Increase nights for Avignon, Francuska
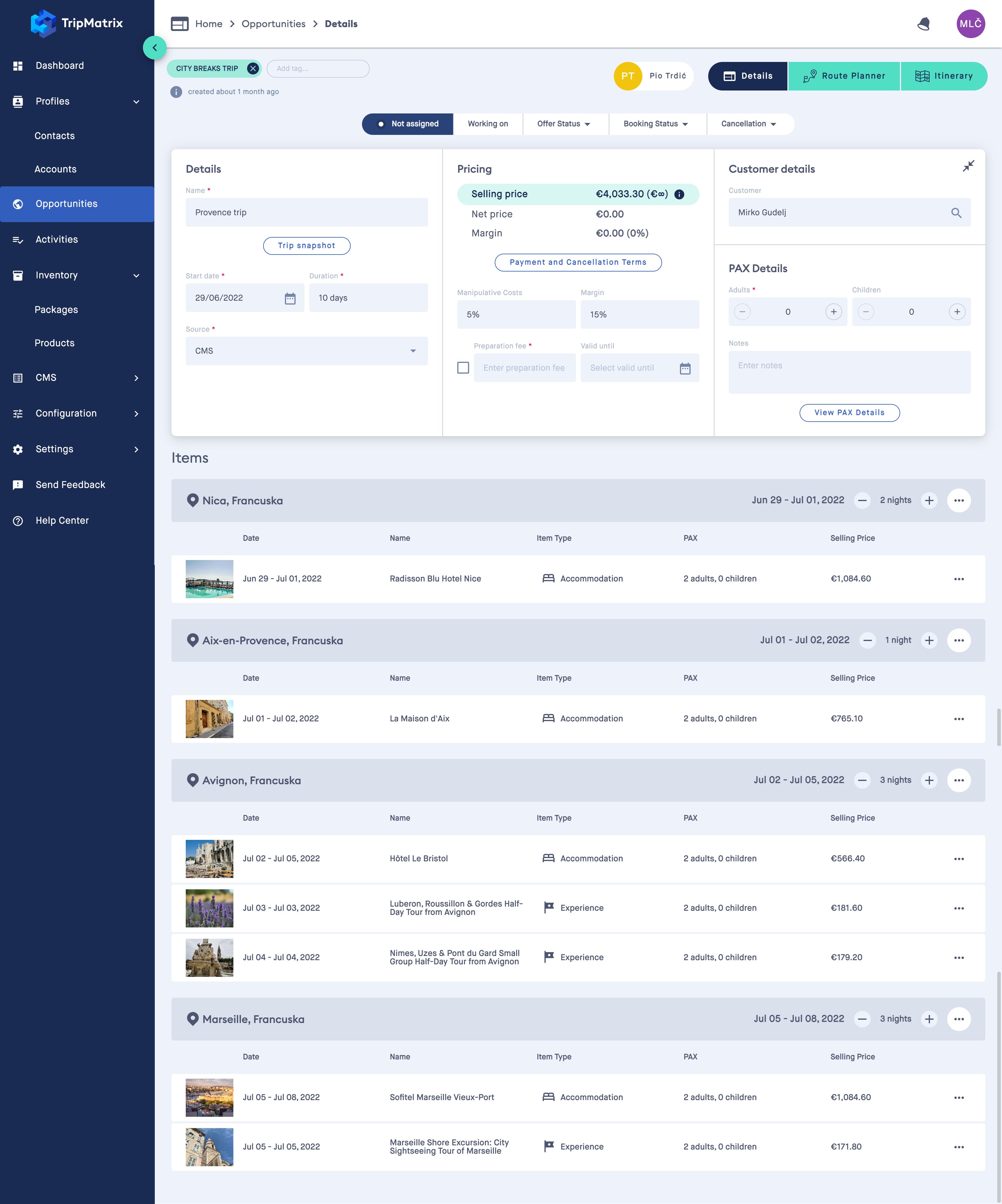 929,780
